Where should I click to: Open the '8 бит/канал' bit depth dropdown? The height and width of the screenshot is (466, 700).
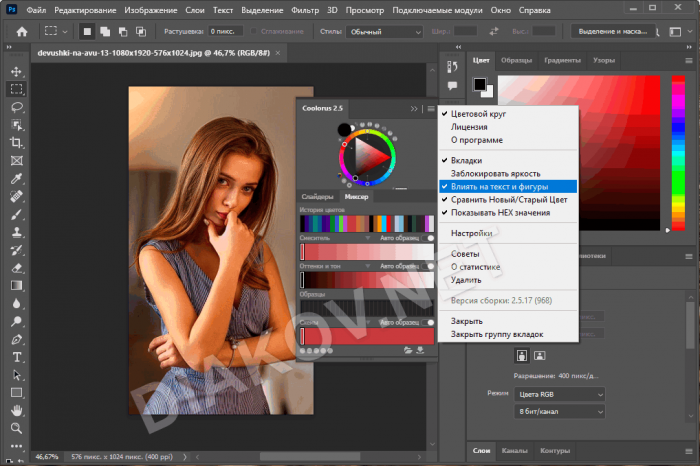[x=559, y=412]
